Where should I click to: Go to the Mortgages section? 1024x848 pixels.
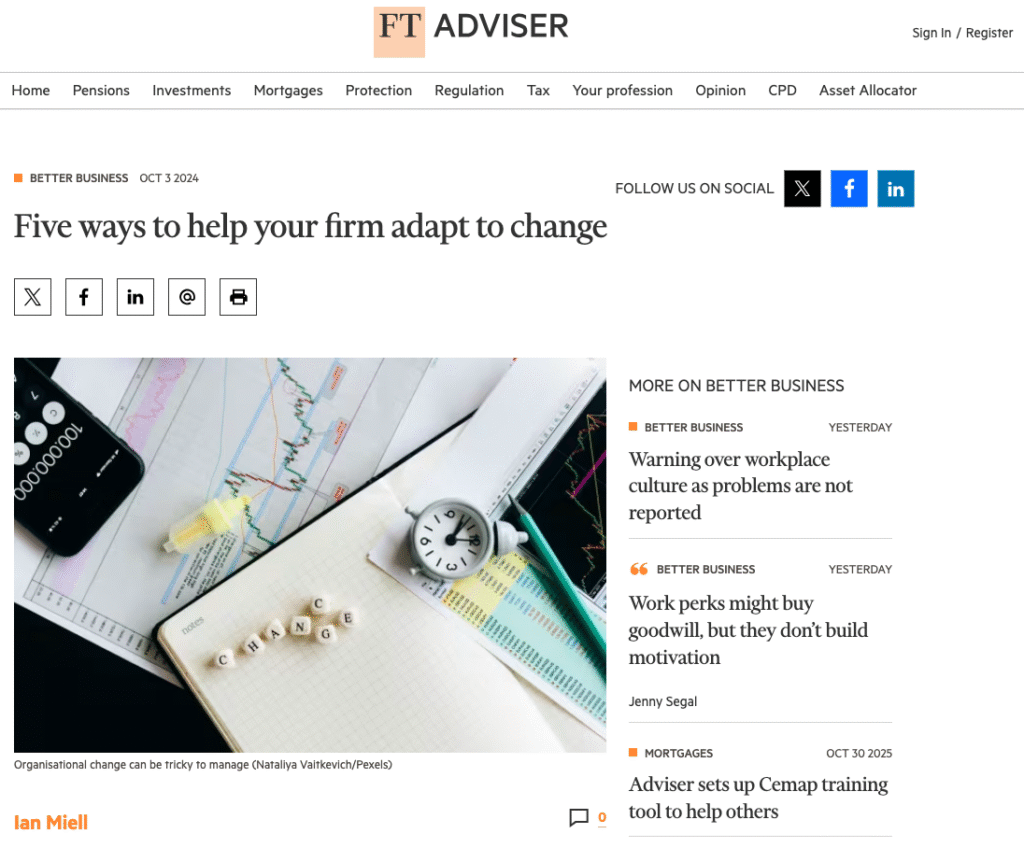[288, 90]
